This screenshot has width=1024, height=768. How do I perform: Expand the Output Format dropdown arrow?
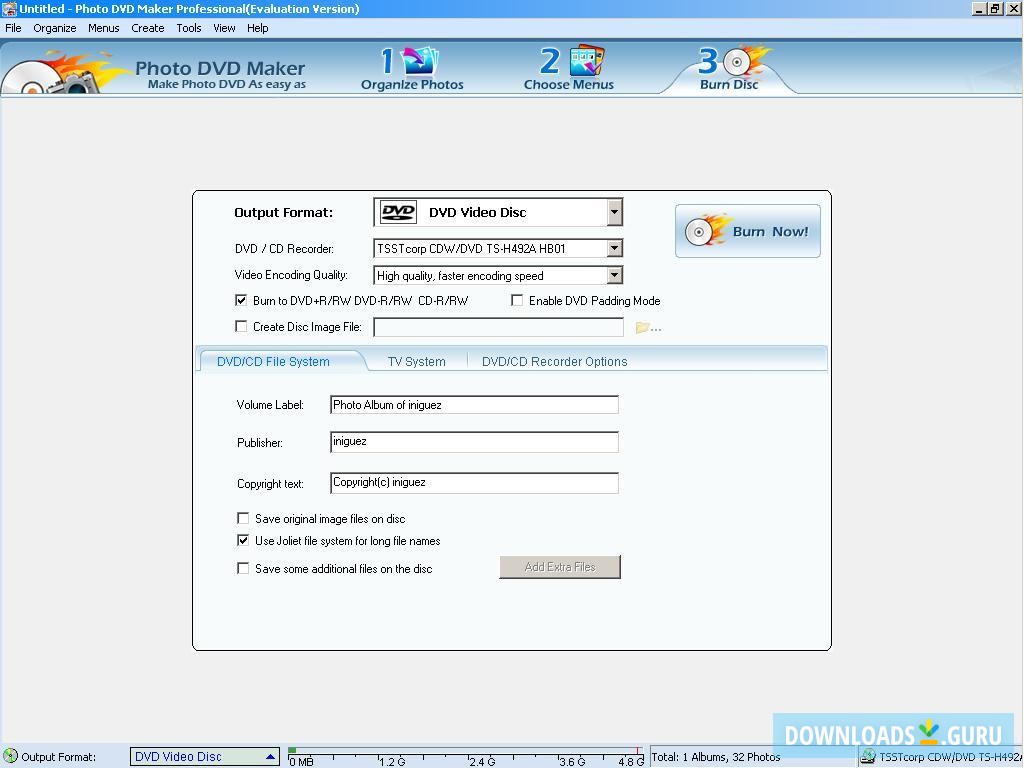pos(614,212)
